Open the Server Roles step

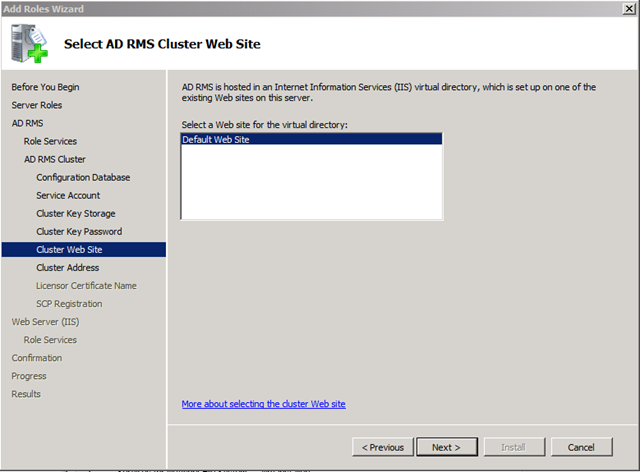point(37,105)
